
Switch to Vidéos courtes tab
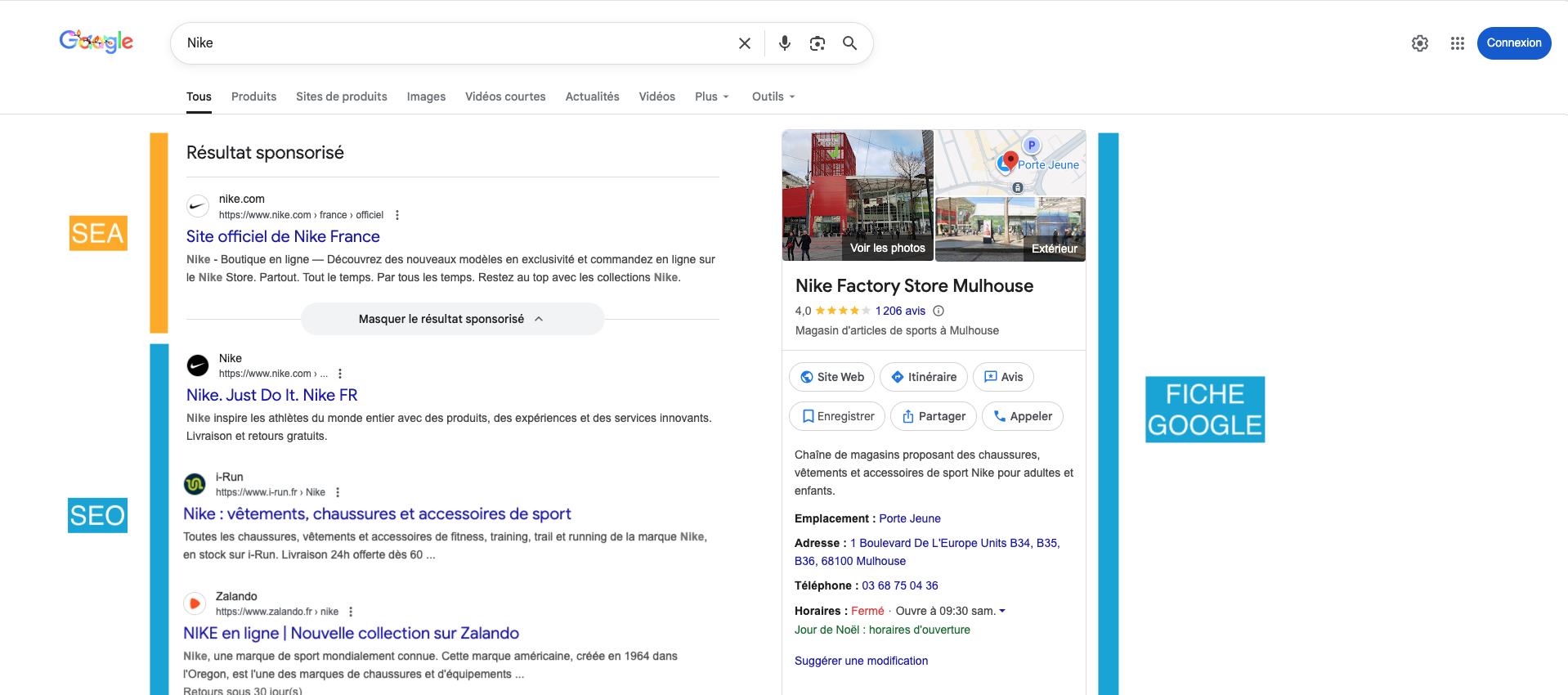tap(505, 96)
